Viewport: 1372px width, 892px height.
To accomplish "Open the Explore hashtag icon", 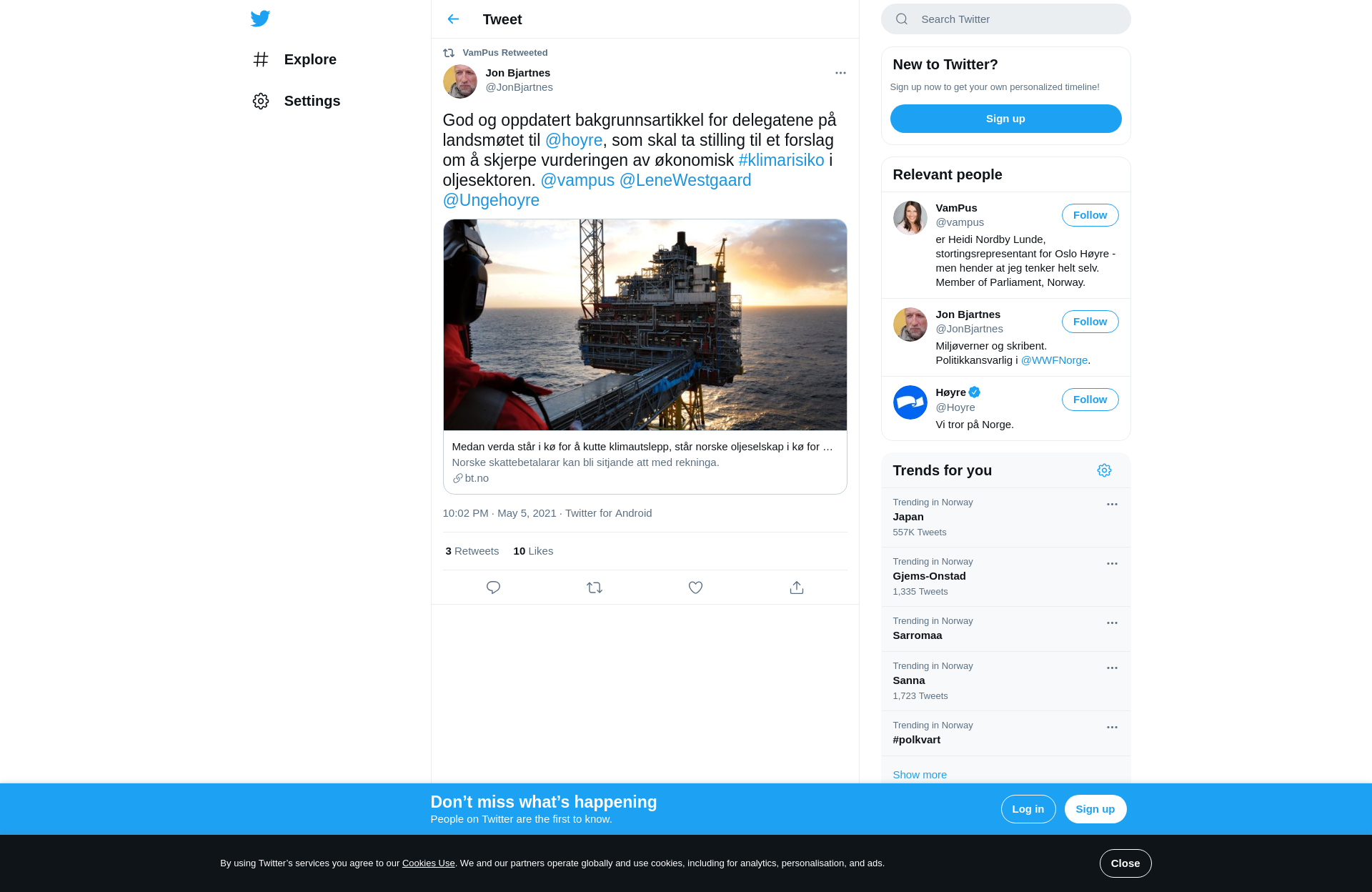I will [261, 59].
